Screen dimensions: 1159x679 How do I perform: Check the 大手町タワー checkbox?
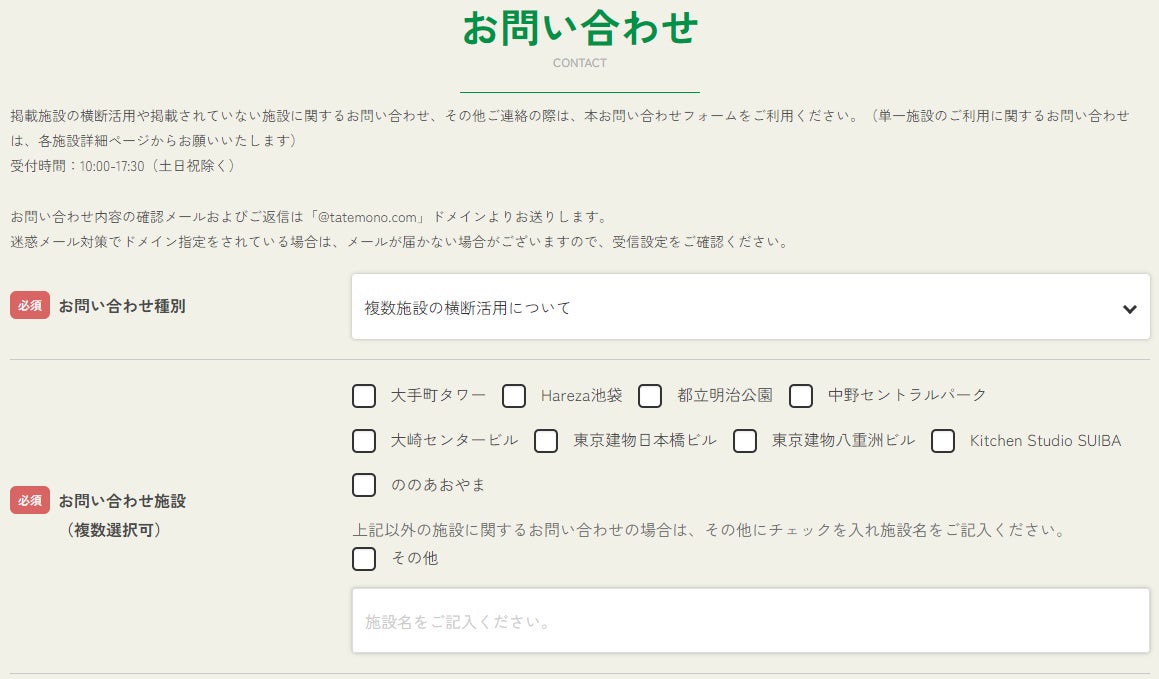pyautogui.click(x=364, y=396)
